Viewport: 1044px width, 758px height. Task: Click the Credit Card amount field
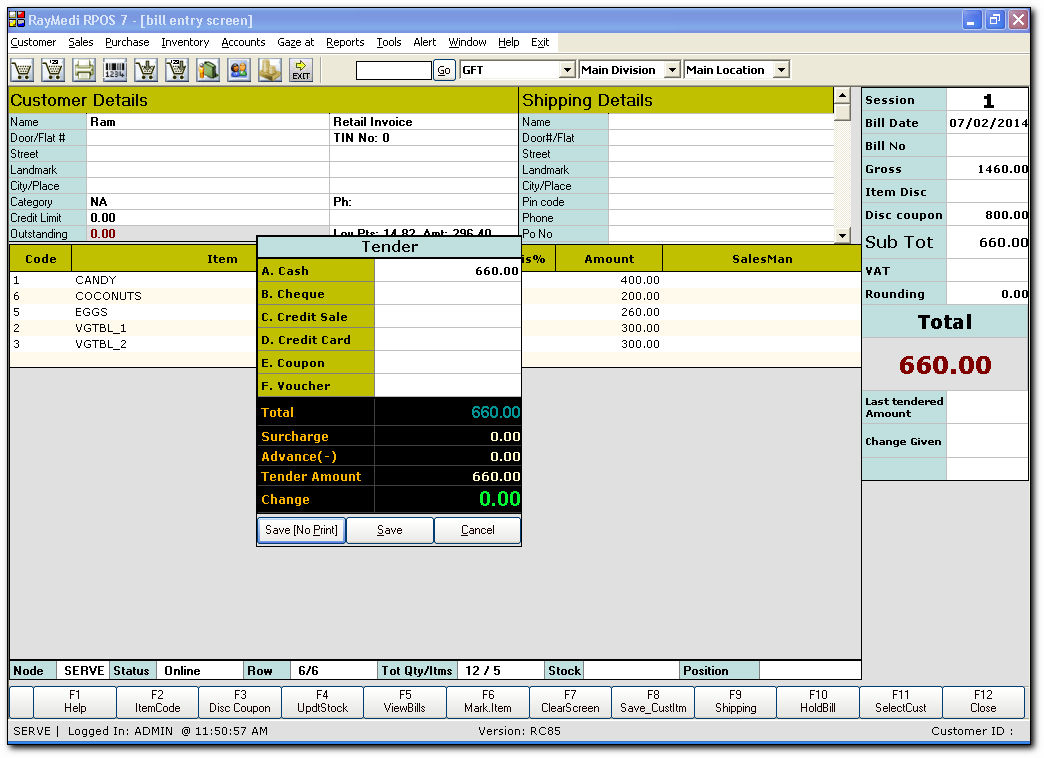click(447, 340)
